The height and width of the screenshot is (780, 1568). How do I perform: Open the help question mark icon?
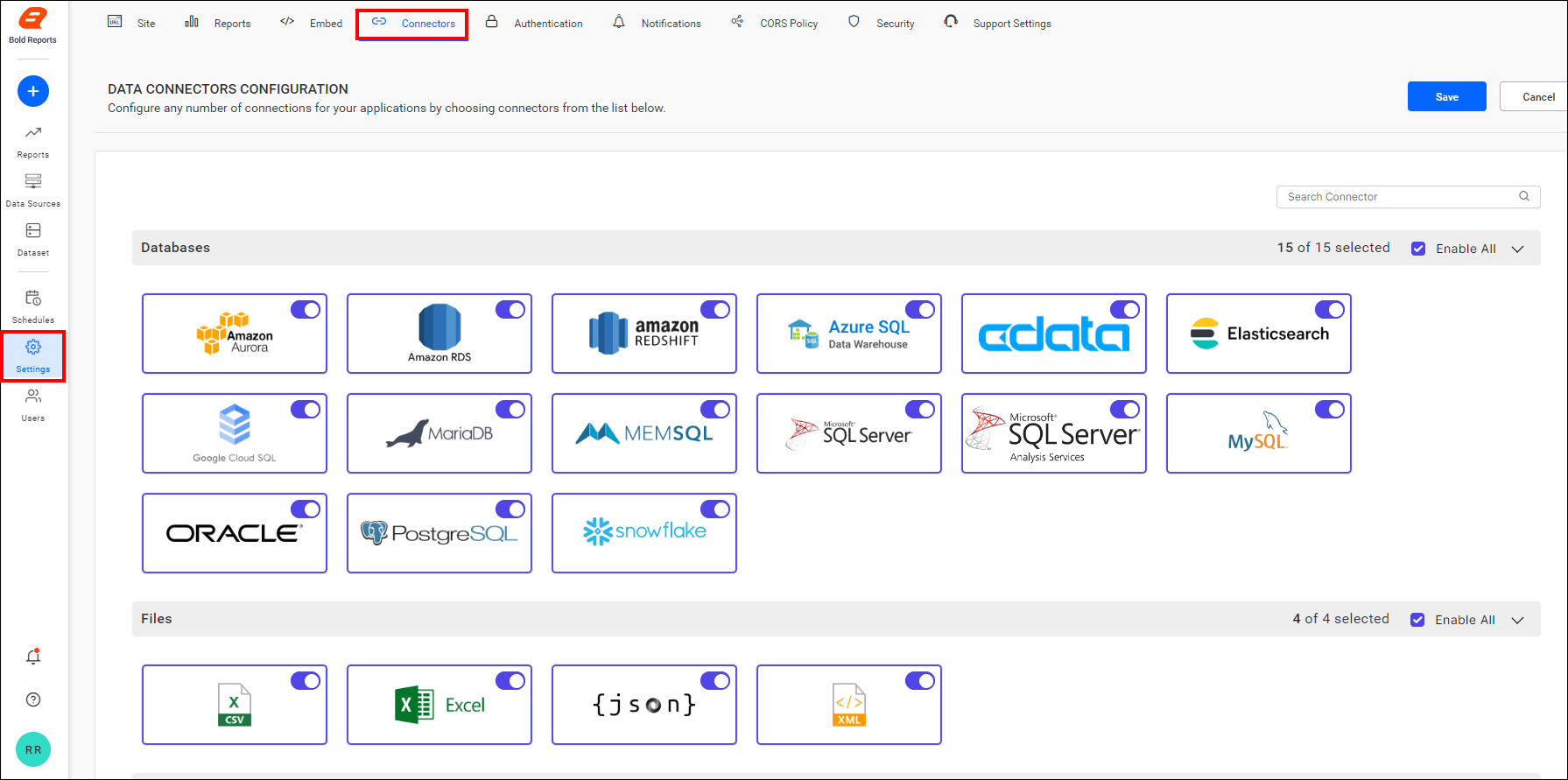pos(33,699)
